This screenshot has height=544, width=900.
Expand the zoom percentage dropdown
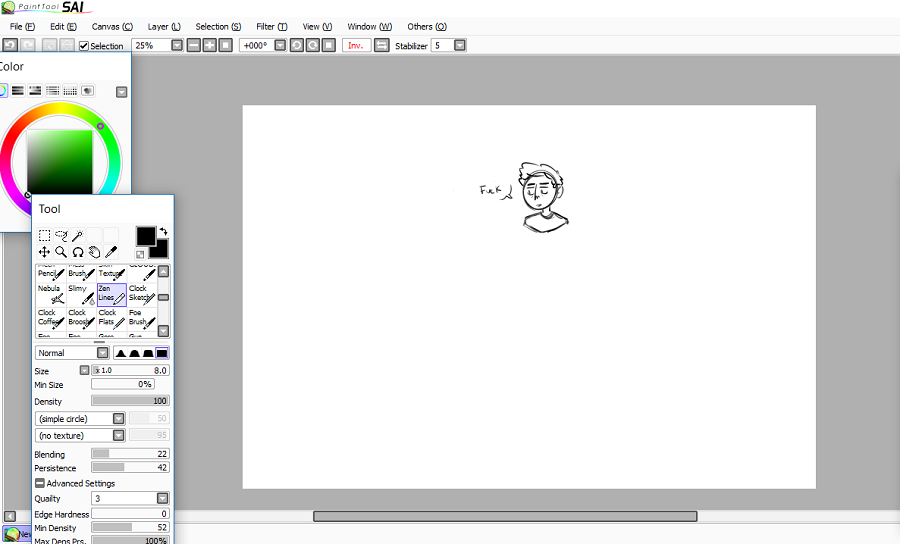tap(177, 45)
